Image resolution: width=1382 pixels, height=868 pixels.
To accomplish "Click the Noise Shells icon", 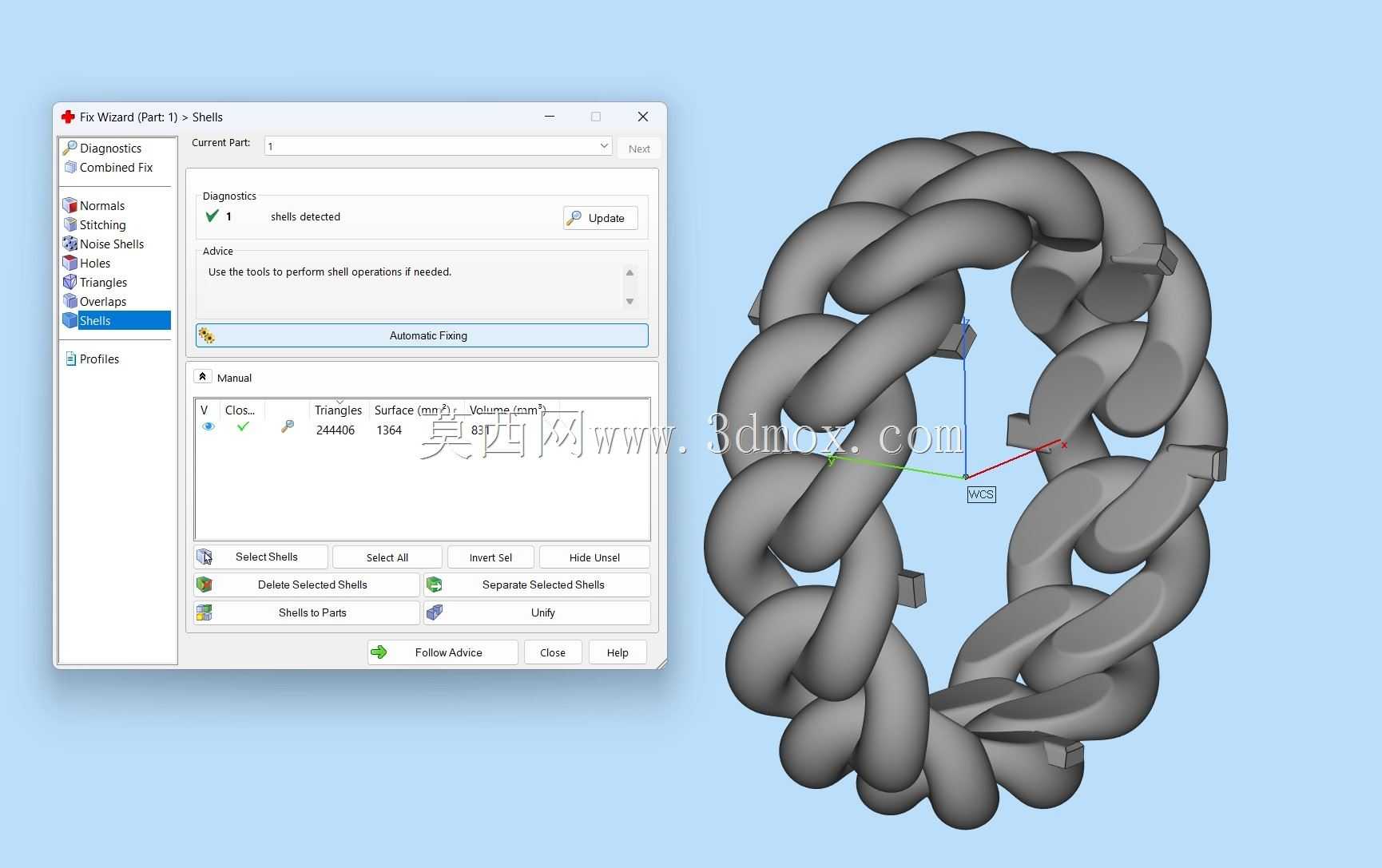I will (70, 244).
